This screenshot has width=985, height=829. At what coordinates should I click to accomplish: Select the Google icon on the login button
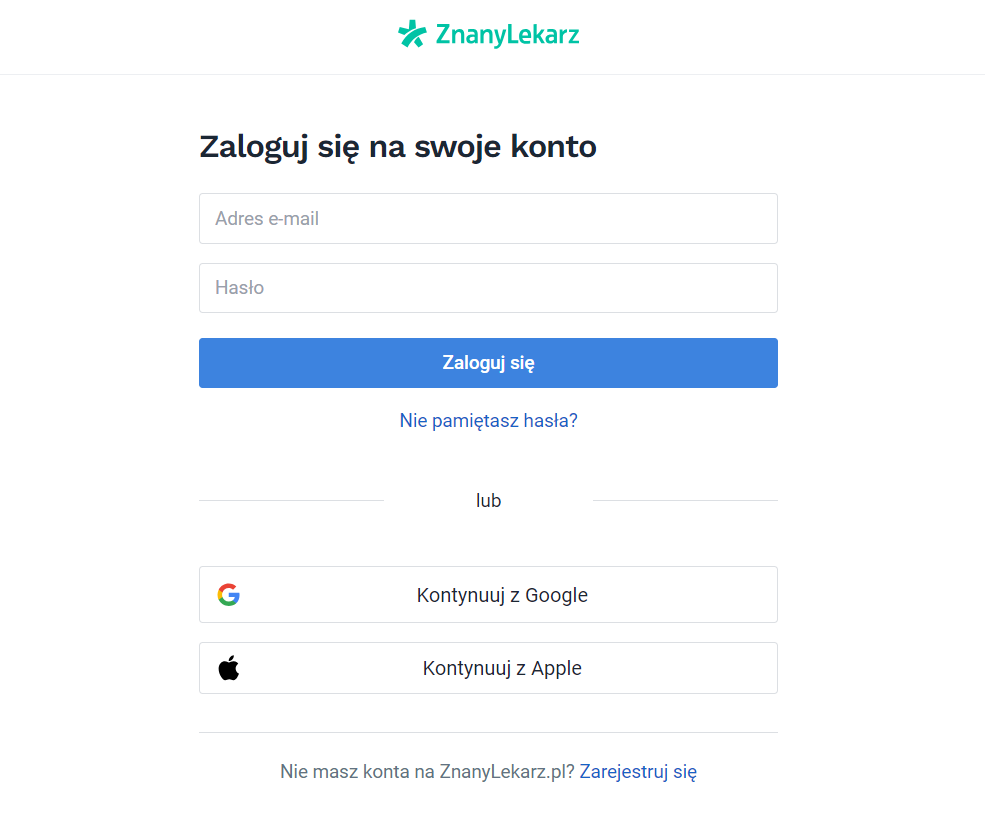(229, 594)
